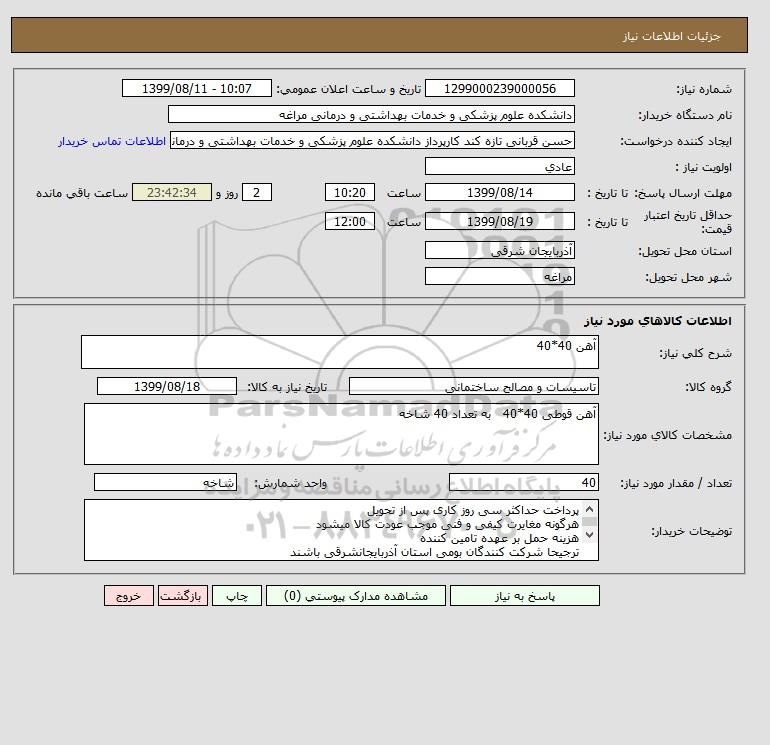Click label توضیحات خریدار
Screen dimensions: 770x745
[x=691, y=531]
